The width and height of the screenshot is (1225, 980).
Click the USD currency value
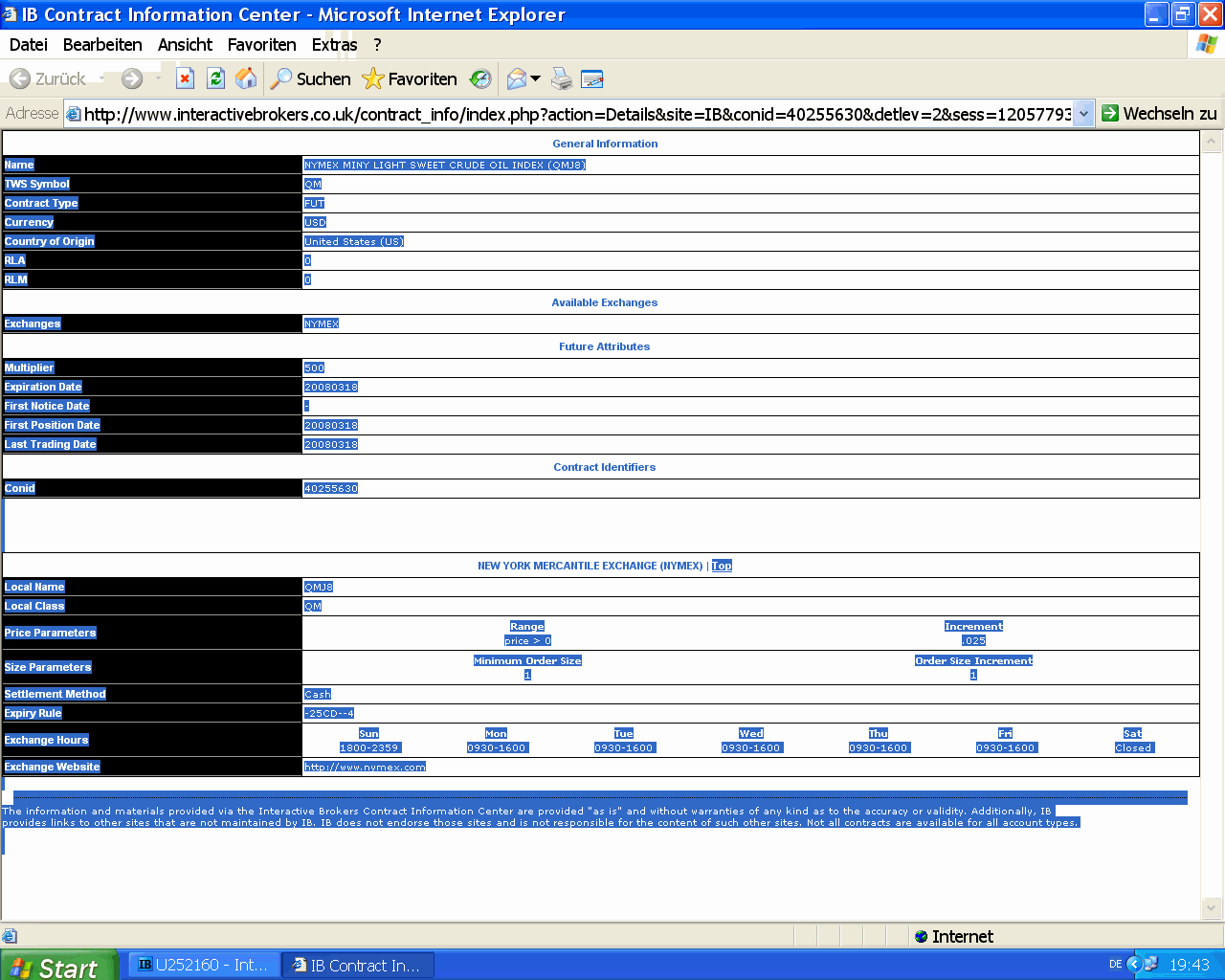coord(315,222)
